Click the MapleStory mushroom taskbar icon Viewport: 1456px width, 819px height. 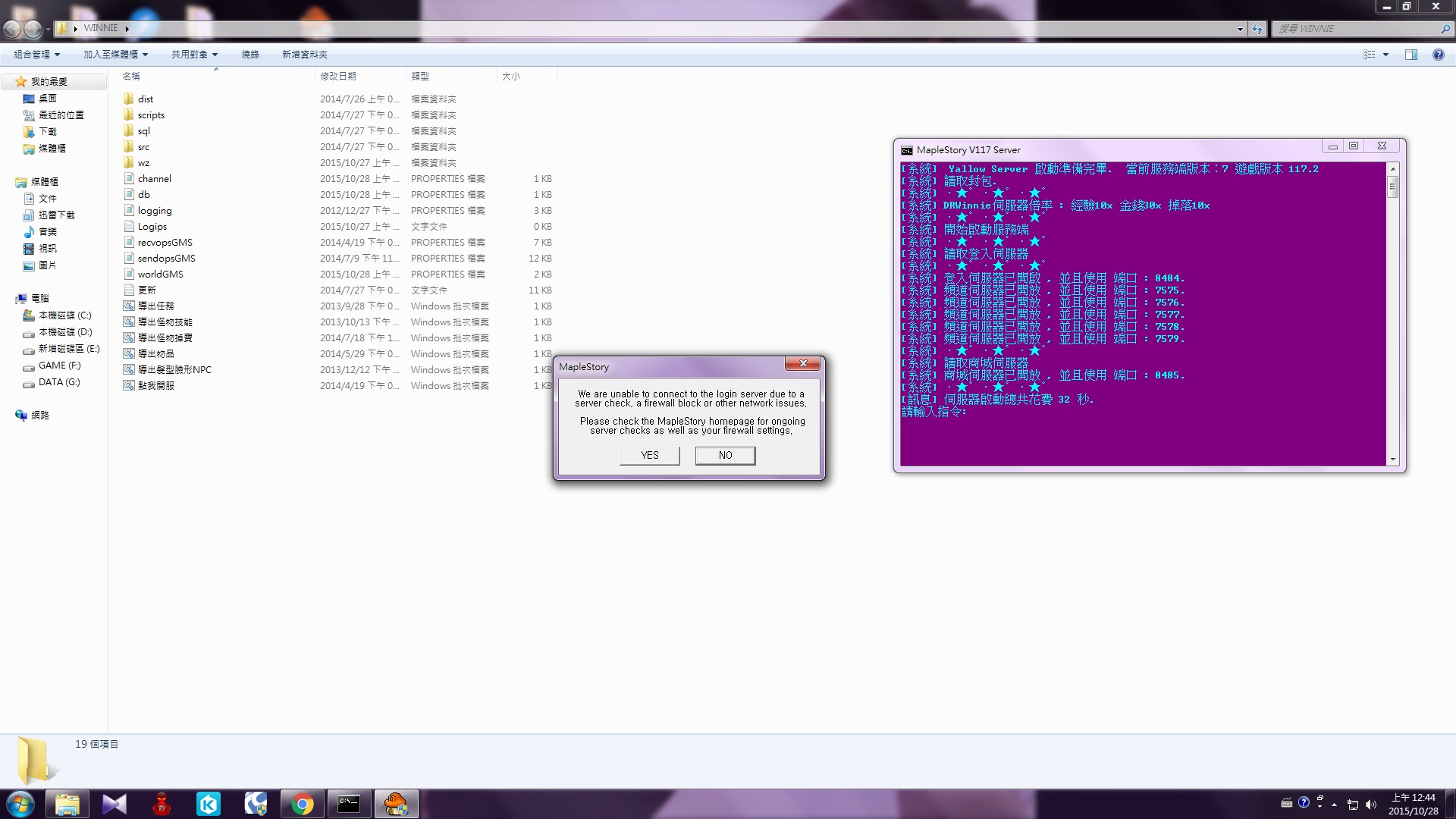coord(395,804)
